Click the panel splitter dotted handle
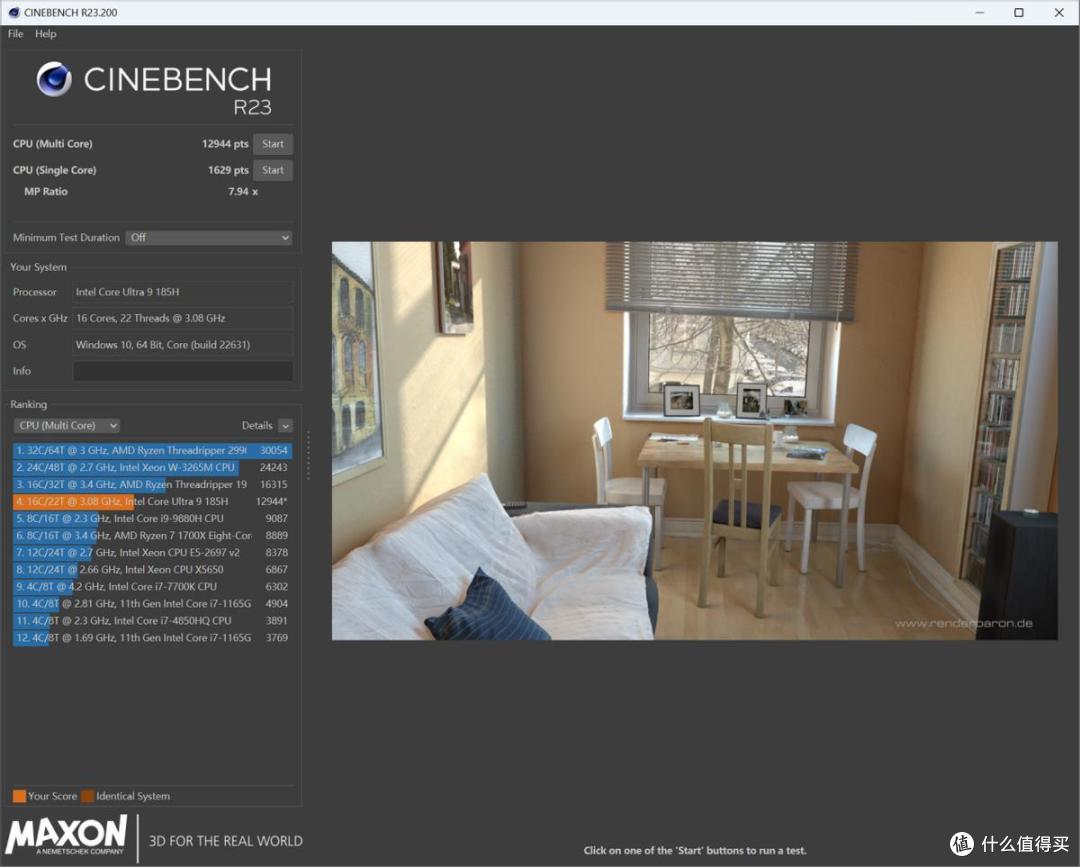The width and height of the screenshot is (1080, 867). pyautogui.click(x=308, y=455)
